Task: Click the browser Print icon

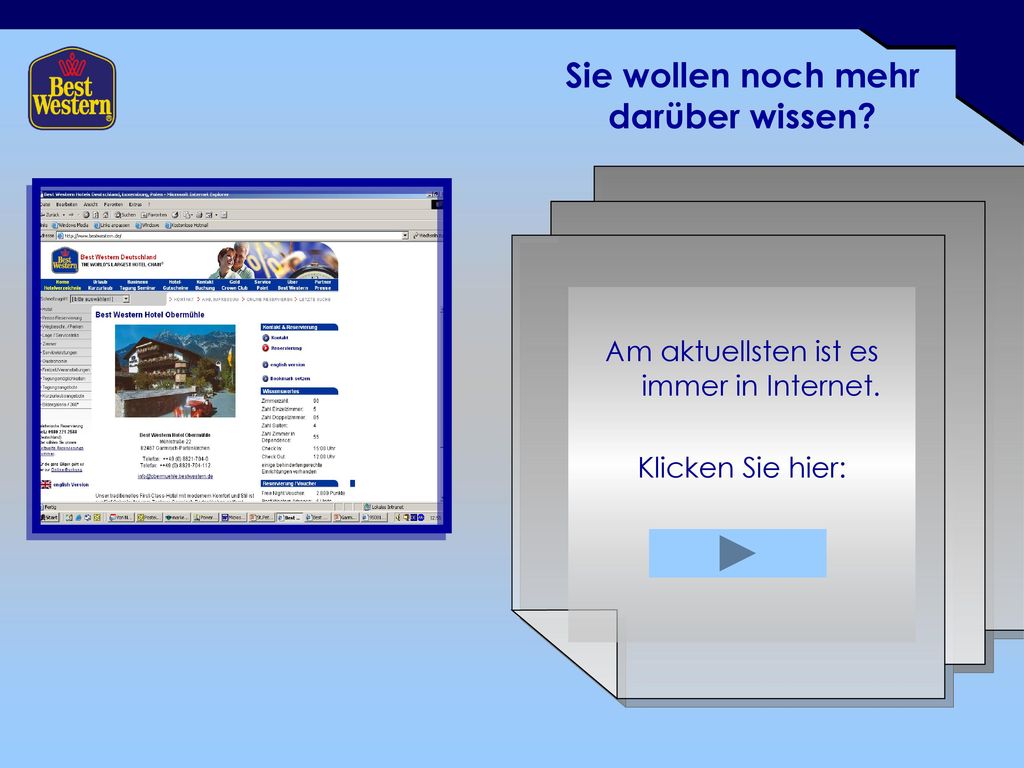Action: pos(199,215)
